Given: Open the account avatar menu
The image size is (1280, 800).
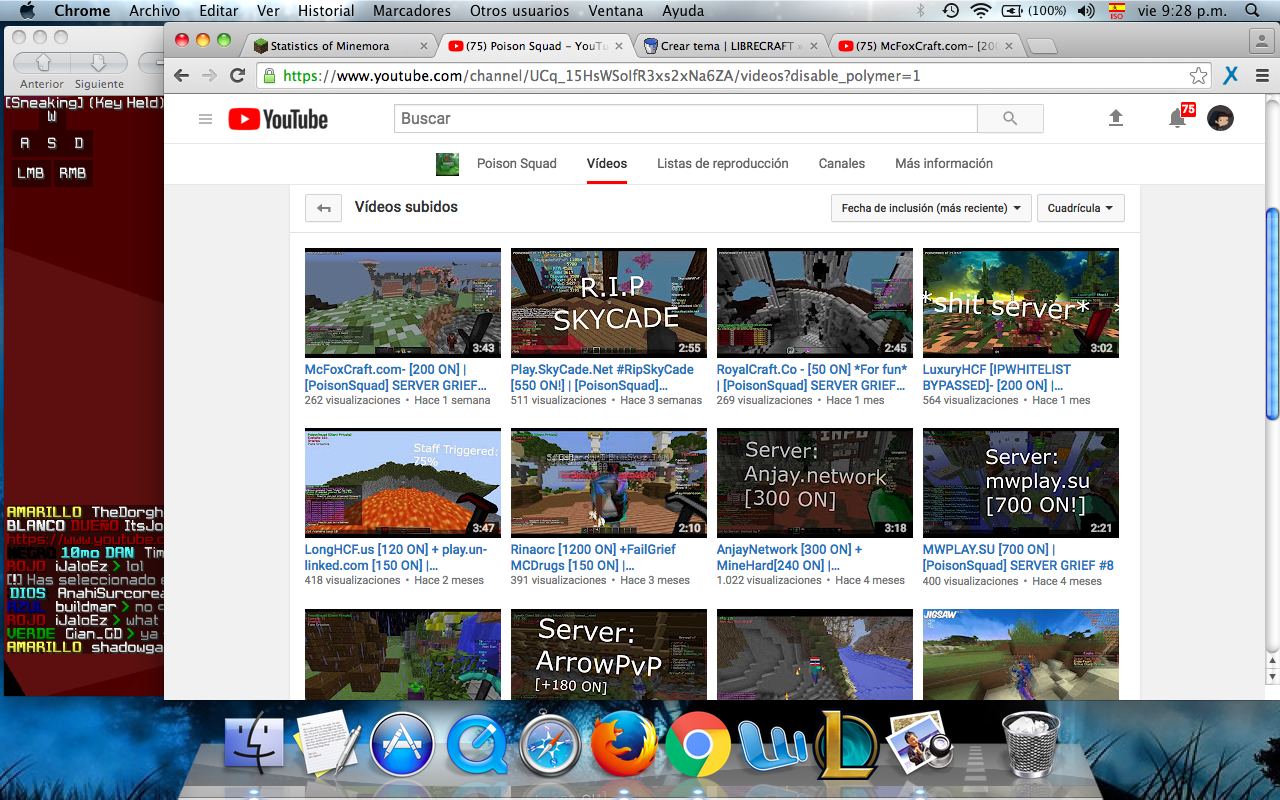Looking at the screenshot, I should pyautogui.click(x=1220, y=118).
